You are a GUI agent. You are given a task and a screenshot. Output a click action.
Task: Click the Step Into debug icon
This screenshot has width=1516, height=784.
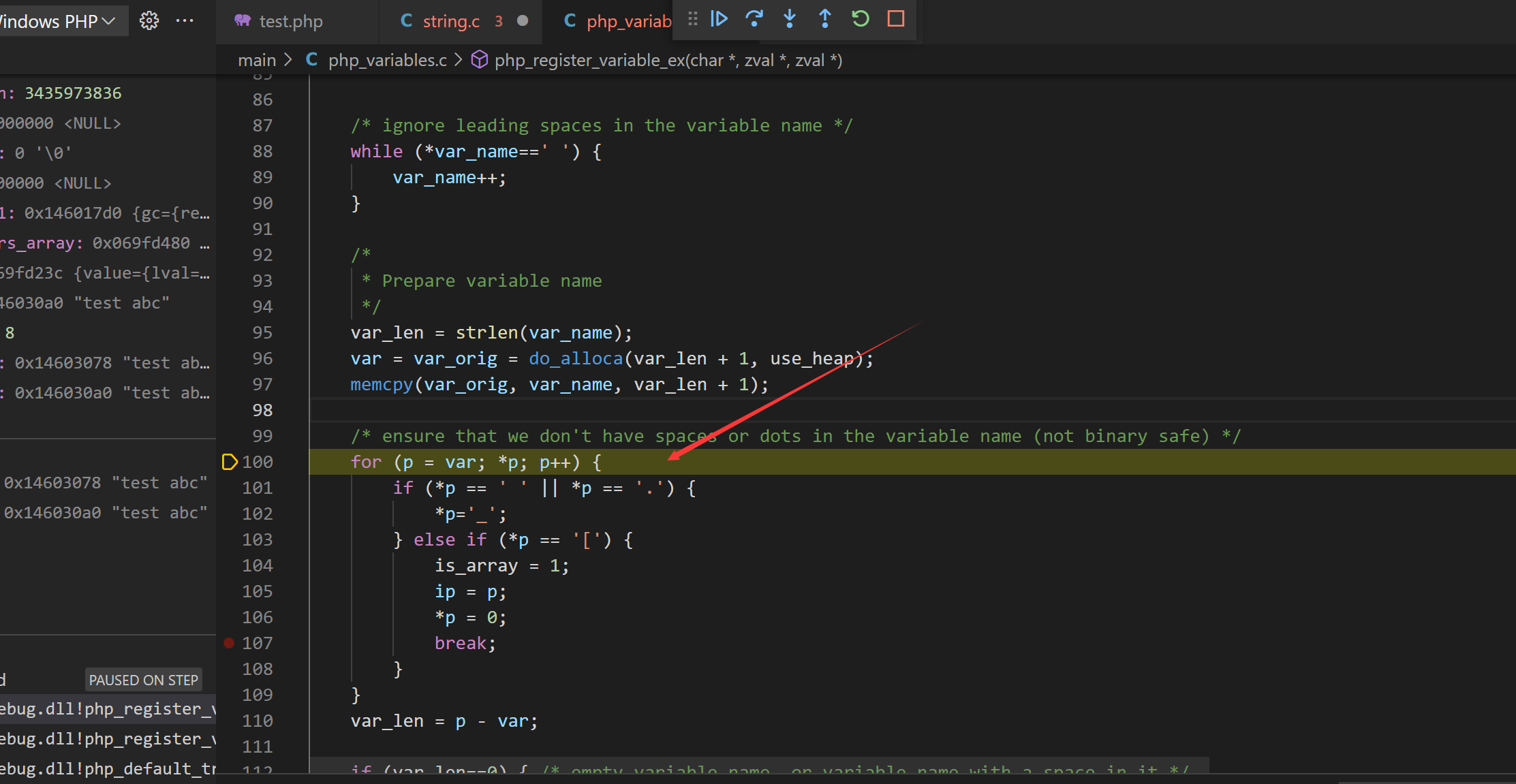click(790, 19)
